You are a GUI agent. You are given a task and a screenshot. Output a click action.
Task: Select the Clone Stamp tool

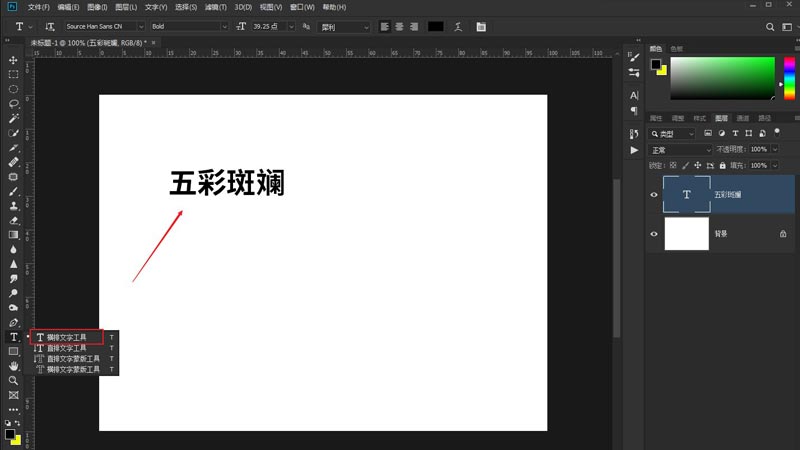pos(13,206)
